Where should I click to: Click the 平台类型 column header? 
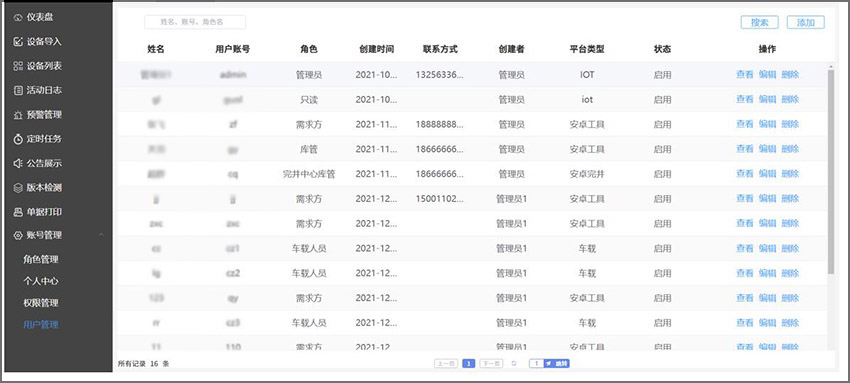pyautogui.click(x=587, y=49)
